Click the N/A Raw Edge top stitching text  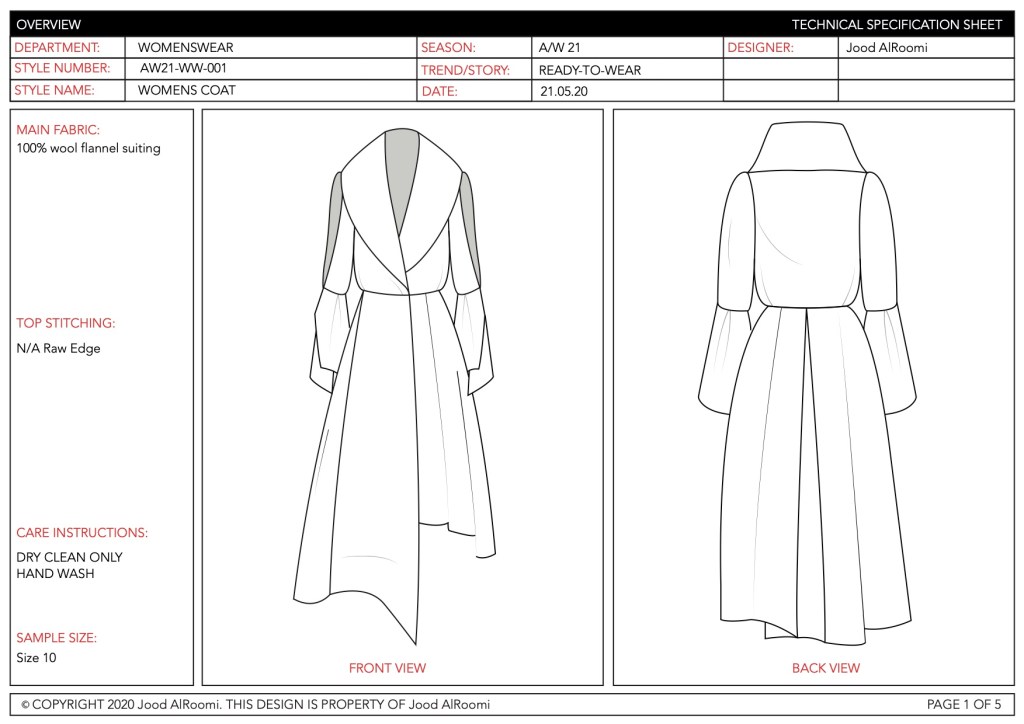58,348
